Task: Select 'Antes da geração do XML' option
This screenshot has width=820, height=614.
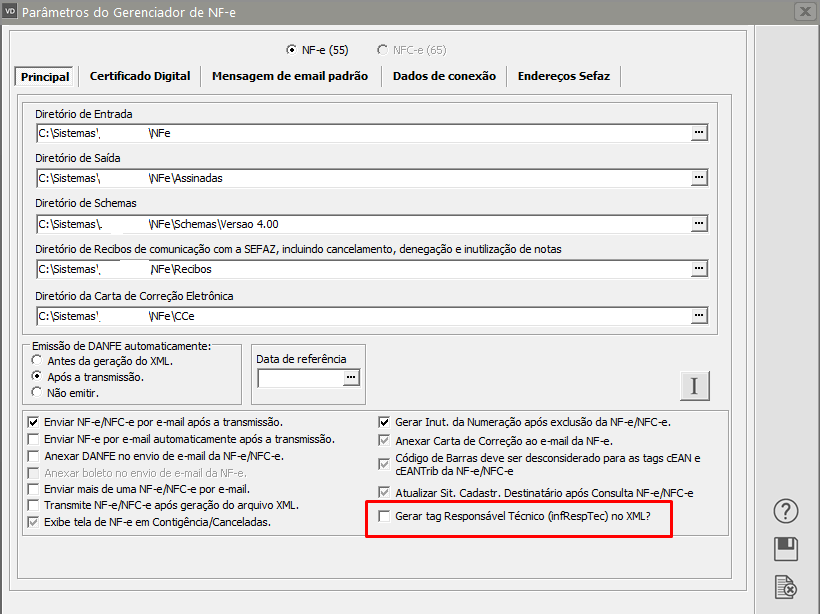Action: tap(38, 360)
